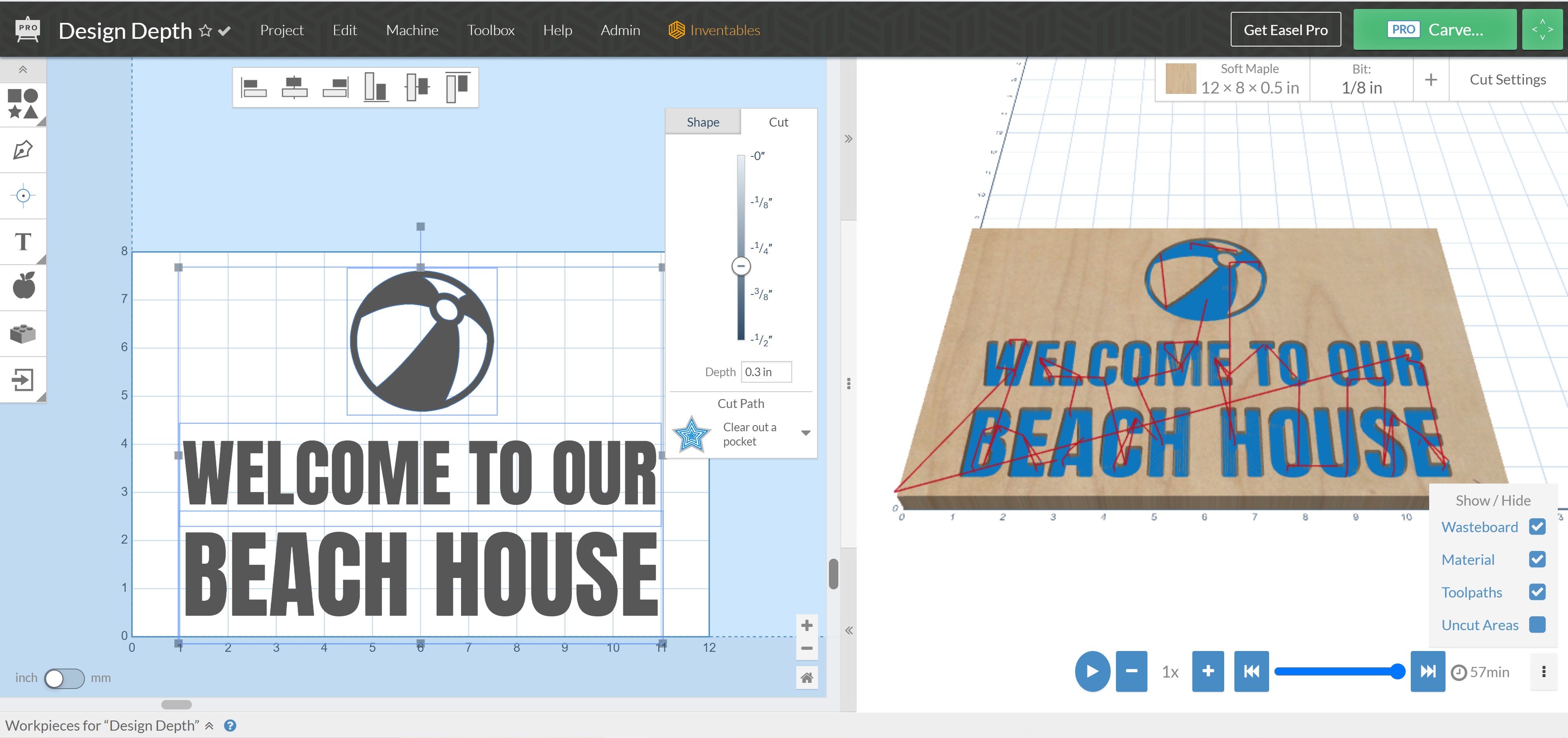Collapse the left tool sidebar
Screen dimensions: 1568x738
(x=22, y=69)
